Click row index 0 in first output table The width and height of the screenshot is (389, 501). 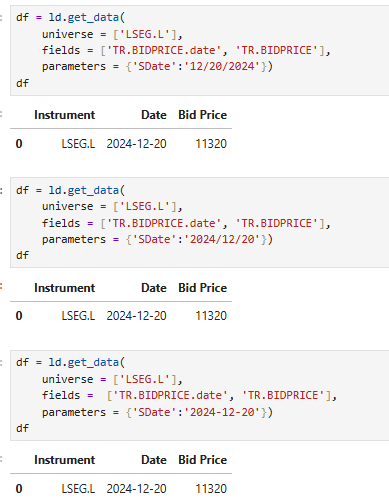[x=19, y=144]
